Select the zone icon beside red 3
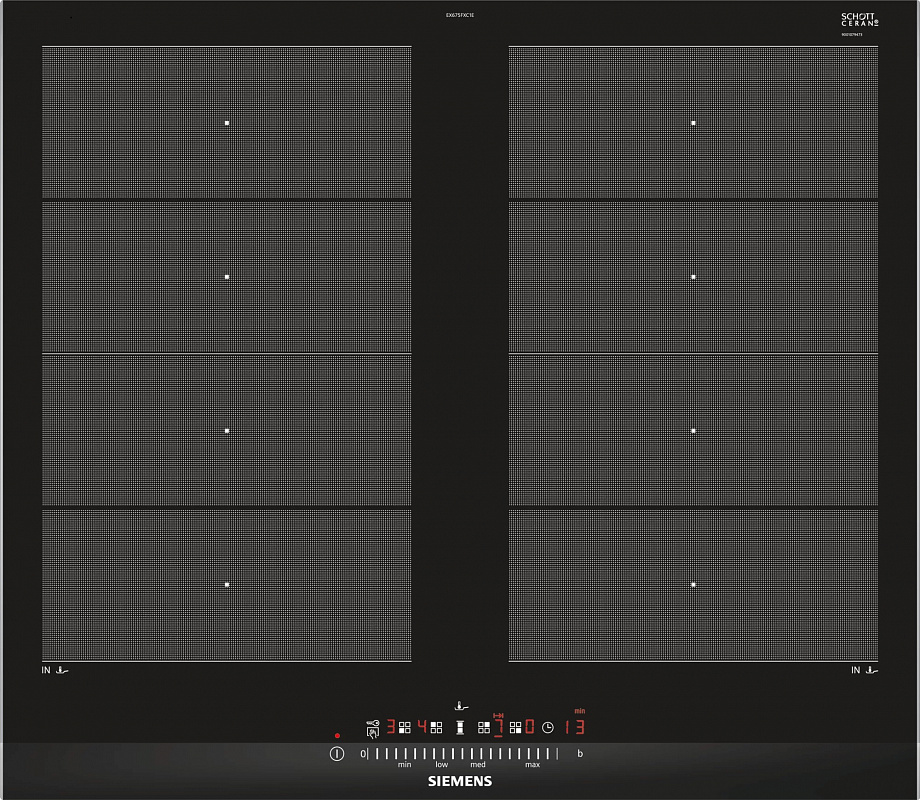Image resolution: width=920 pixels, height=800 pixels. pos(405,727)
